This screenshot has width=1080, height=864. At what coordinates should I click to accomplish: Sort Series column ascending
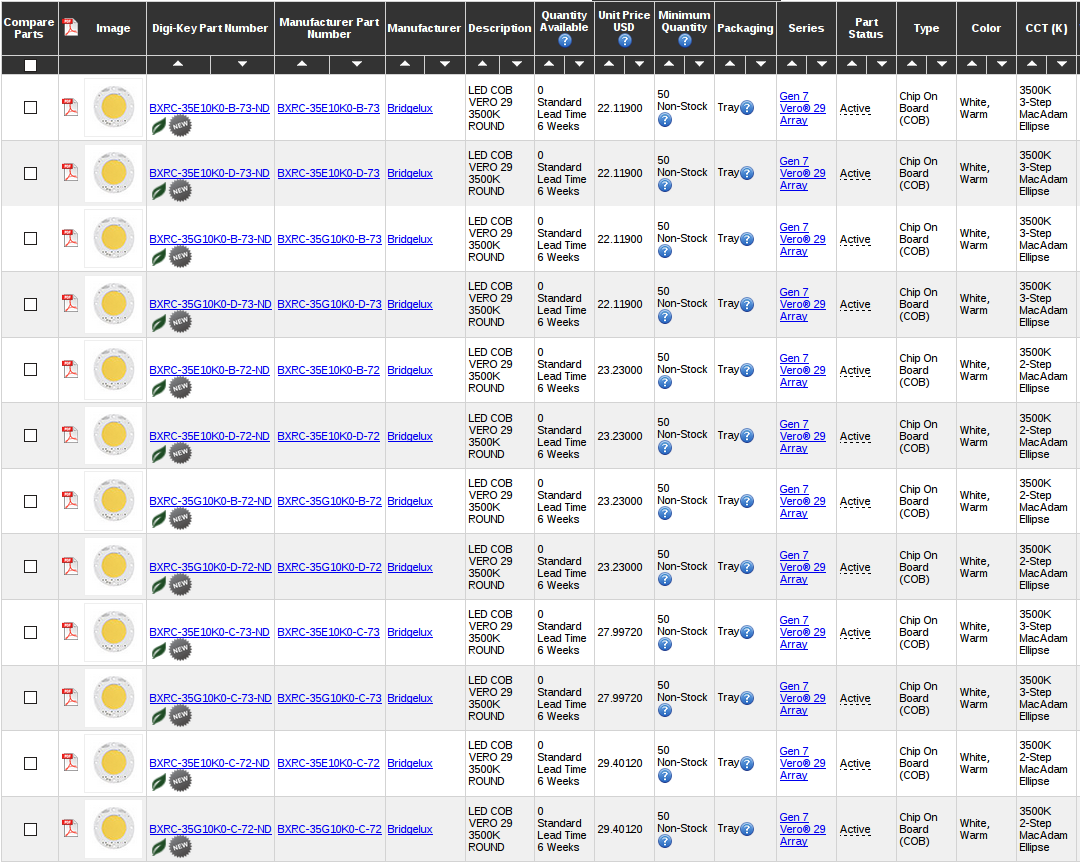[791, 64]
